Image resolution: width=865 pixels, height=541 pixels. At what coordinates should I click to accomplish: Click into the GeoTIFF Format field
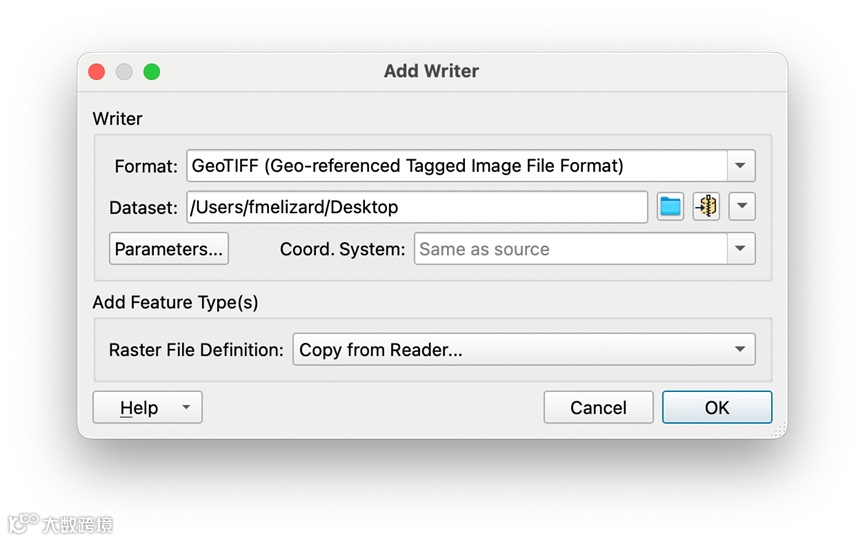456,166
